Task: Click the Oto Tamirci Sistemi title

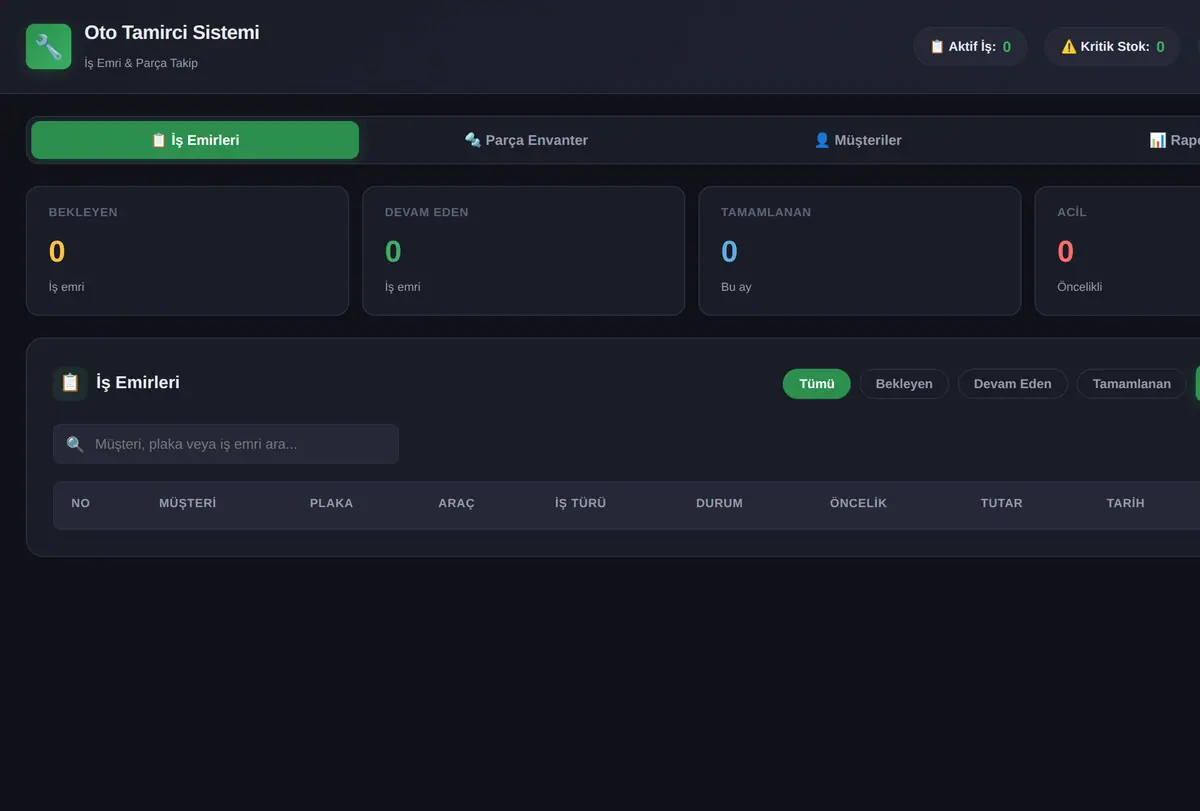Action: click(171, 33)
